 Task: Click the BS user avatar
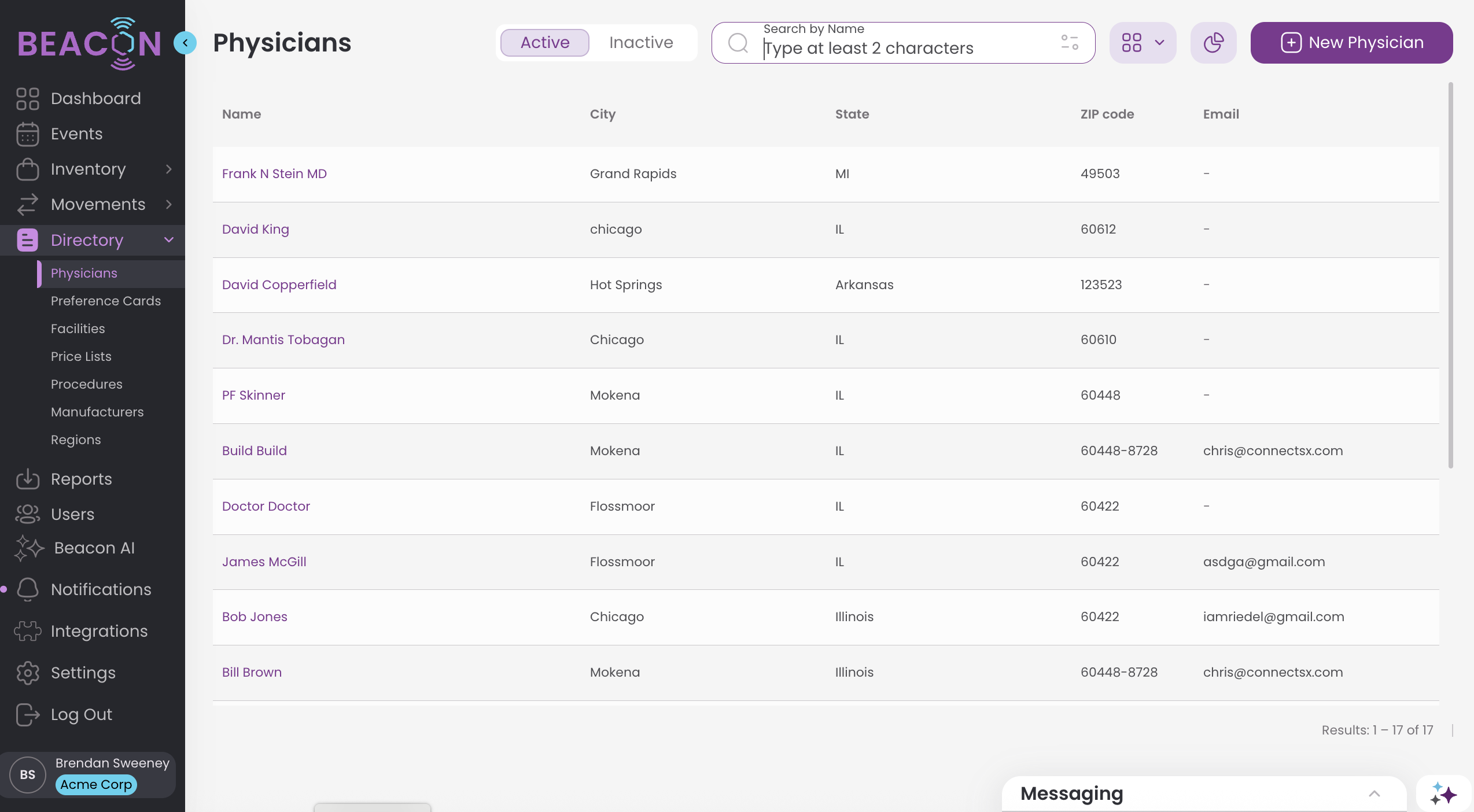click(27, 774)
